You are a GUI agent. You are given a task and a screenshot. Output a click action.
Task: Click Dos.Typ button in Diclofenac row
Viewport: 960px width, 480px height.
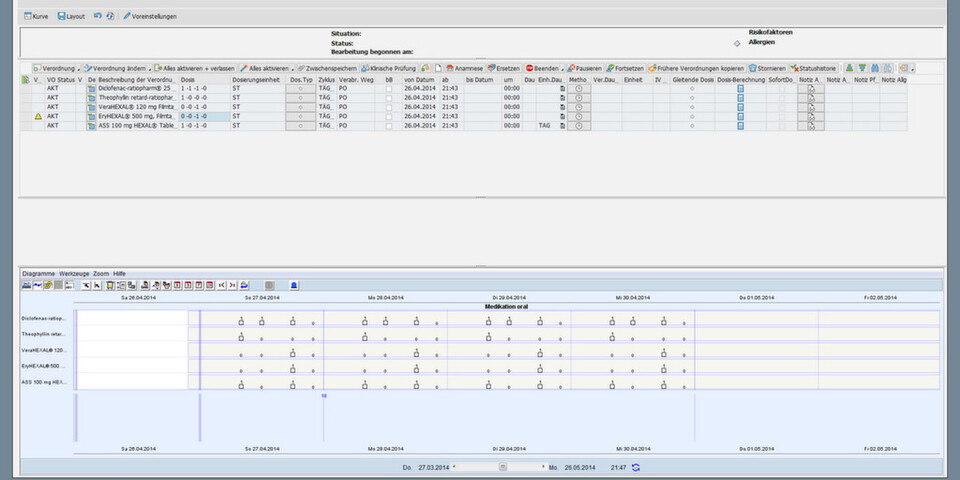pos(301,89)
